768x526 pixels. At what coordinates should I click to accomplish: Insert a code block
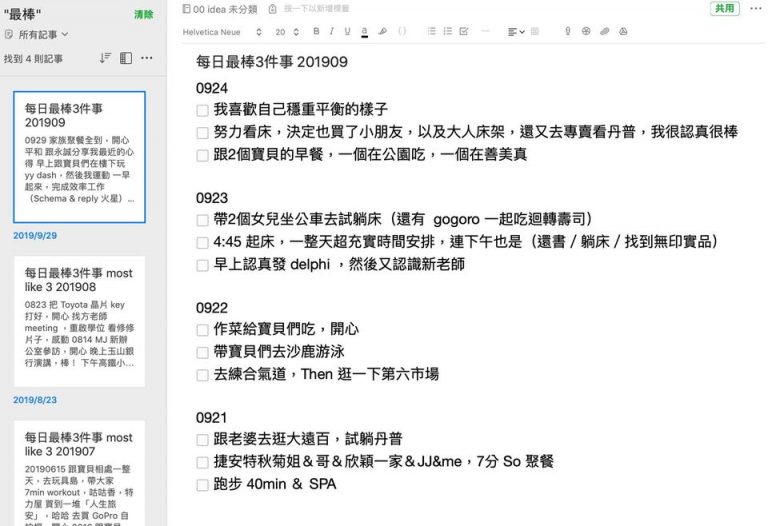(x=402, y=31)
